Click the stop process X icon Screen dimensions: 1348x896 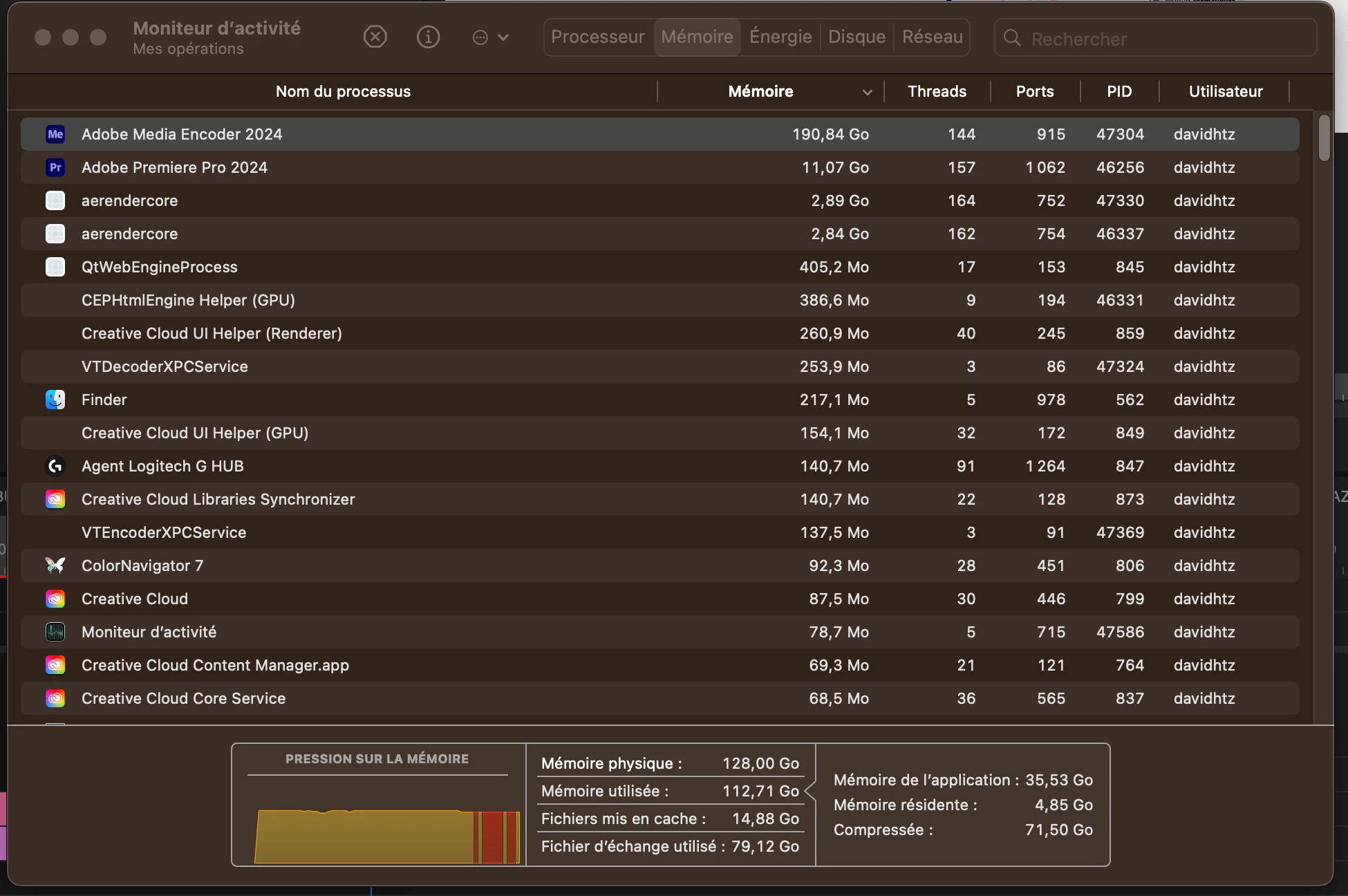[375, 37]
